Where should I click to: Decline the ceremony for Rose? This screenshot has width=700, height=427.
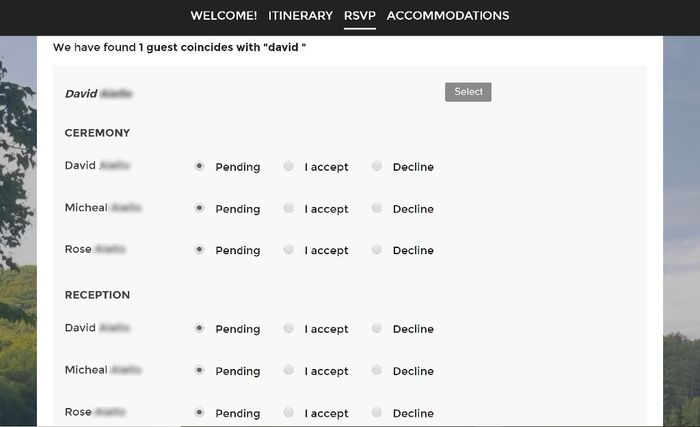point(377,250)
